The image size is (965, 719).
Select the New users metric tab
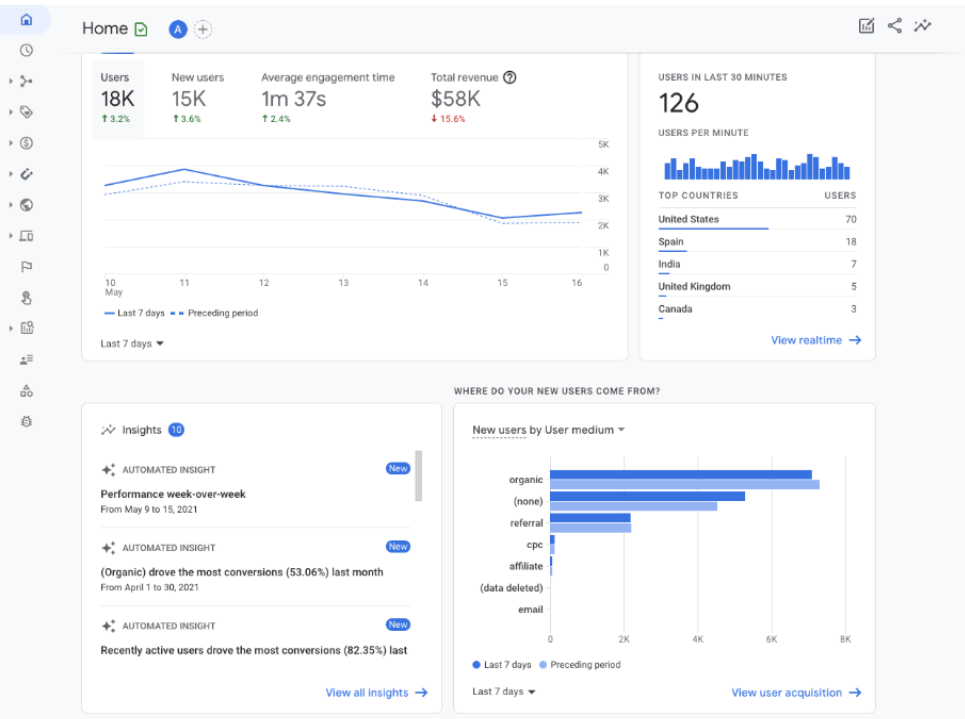tap(198, 98)
